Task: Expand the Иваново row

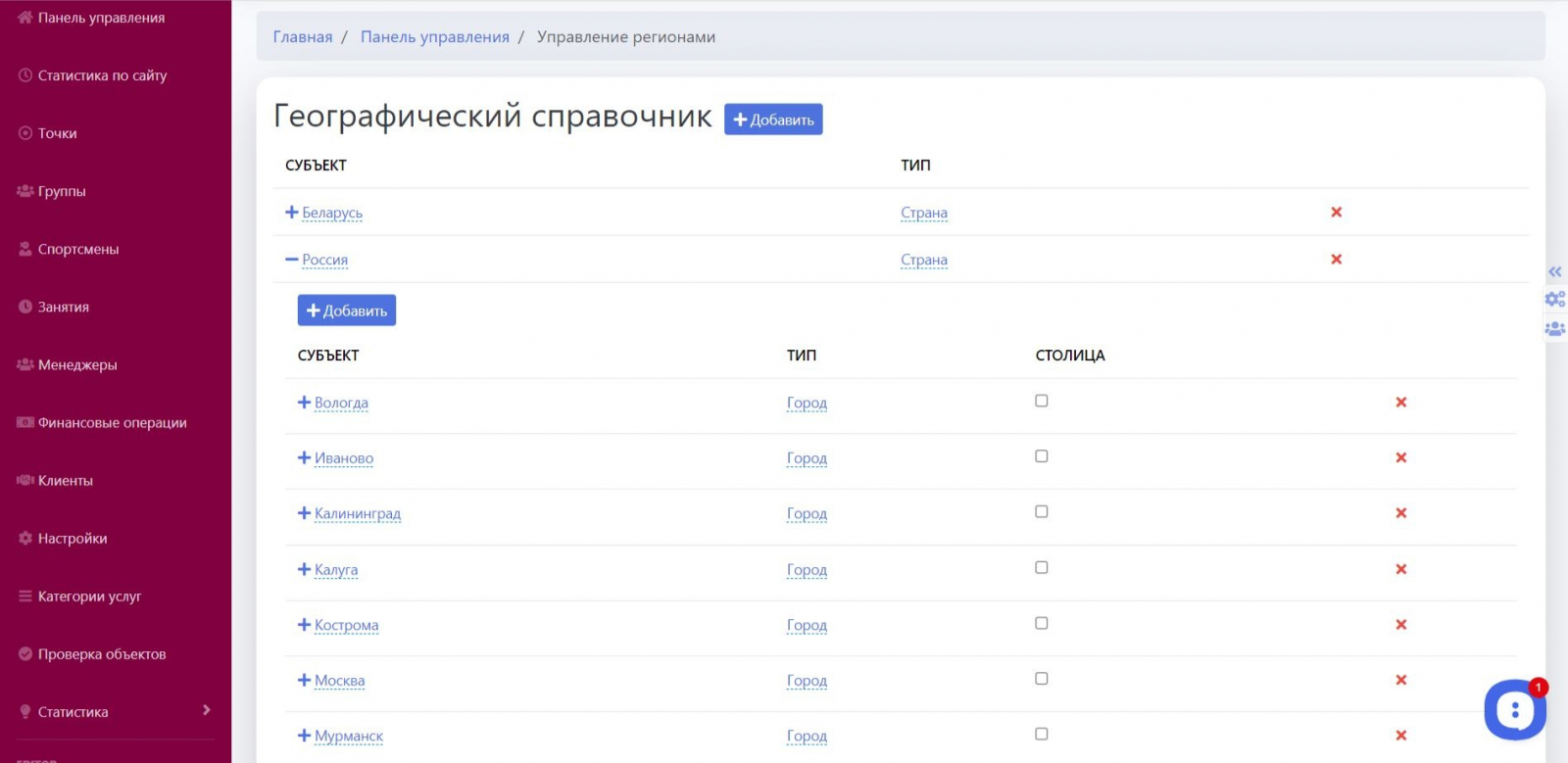Action: (304, 457)
